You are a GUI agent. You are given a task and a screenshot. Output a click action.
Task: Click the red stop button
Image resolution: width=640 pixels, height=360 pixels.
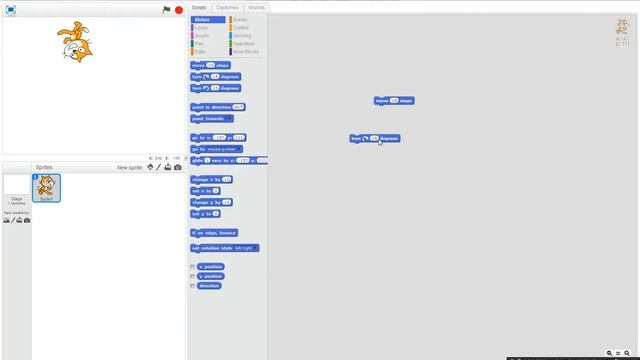coord(179,10)
